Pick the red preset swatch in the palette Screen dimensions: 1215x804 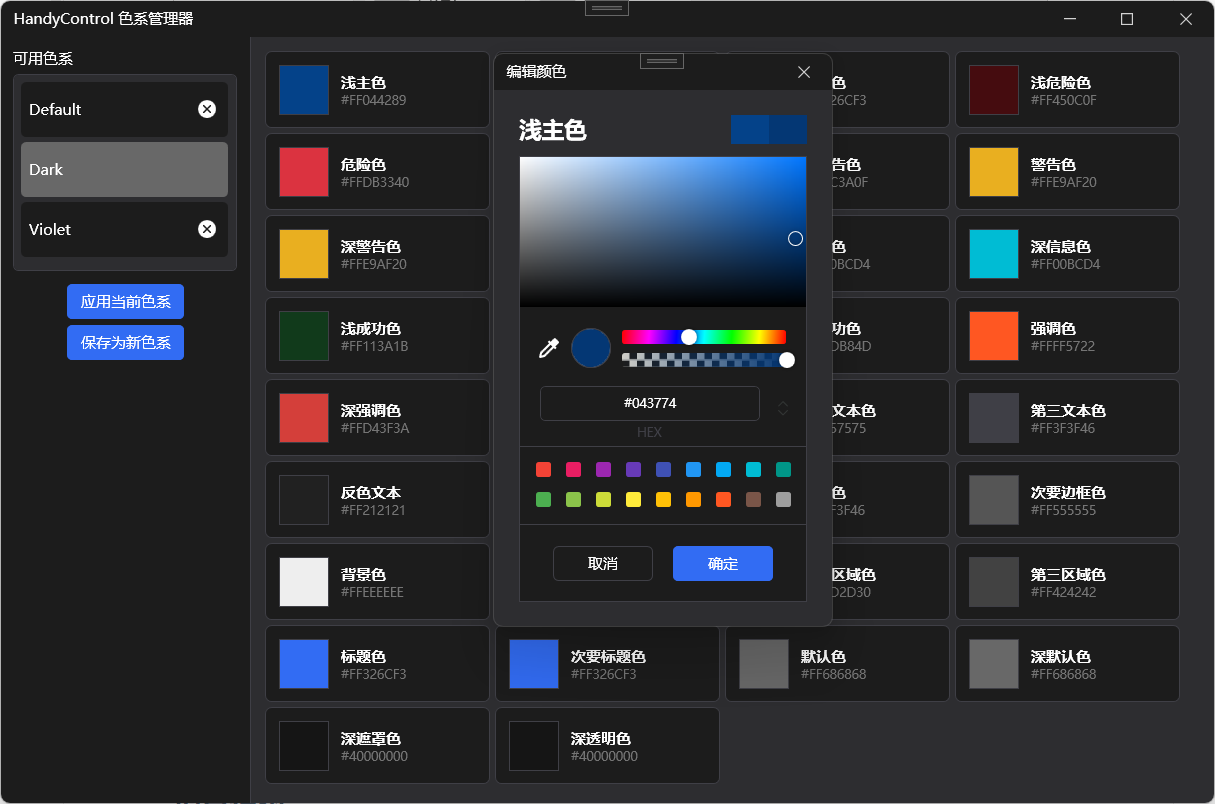(543, 469)
